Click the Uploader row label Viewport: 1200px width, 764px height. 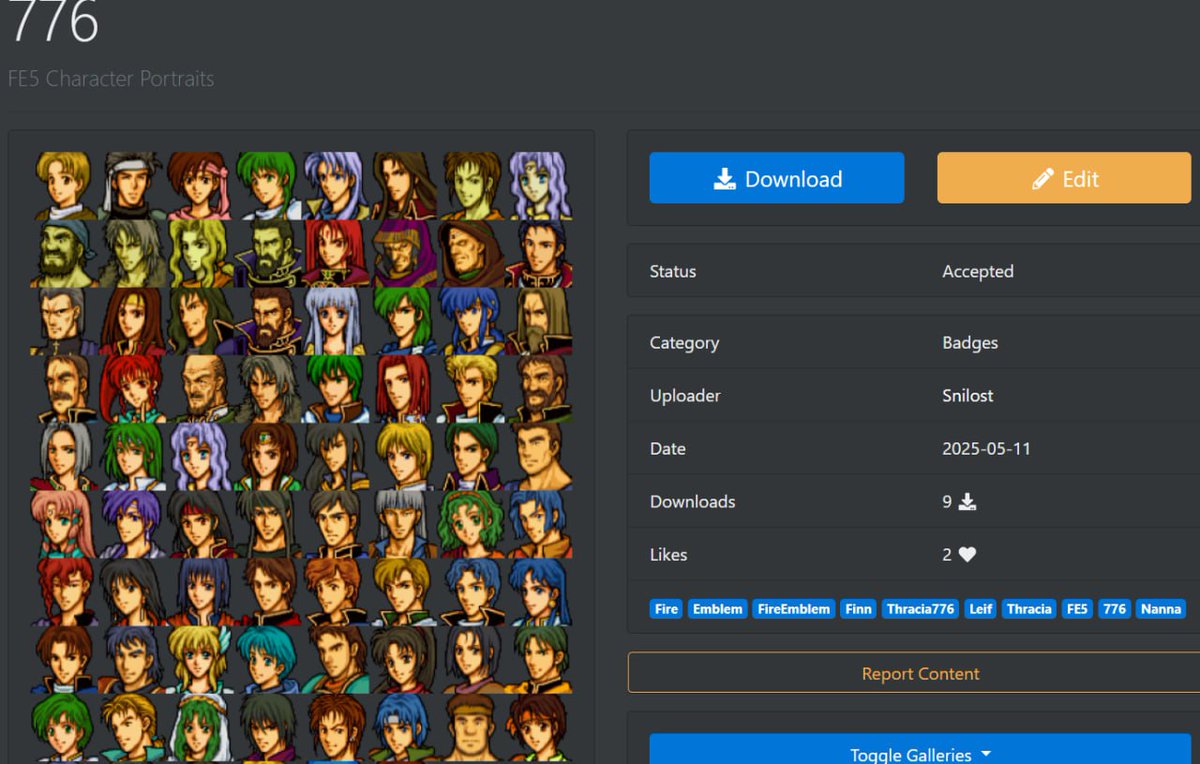point(685,395)
